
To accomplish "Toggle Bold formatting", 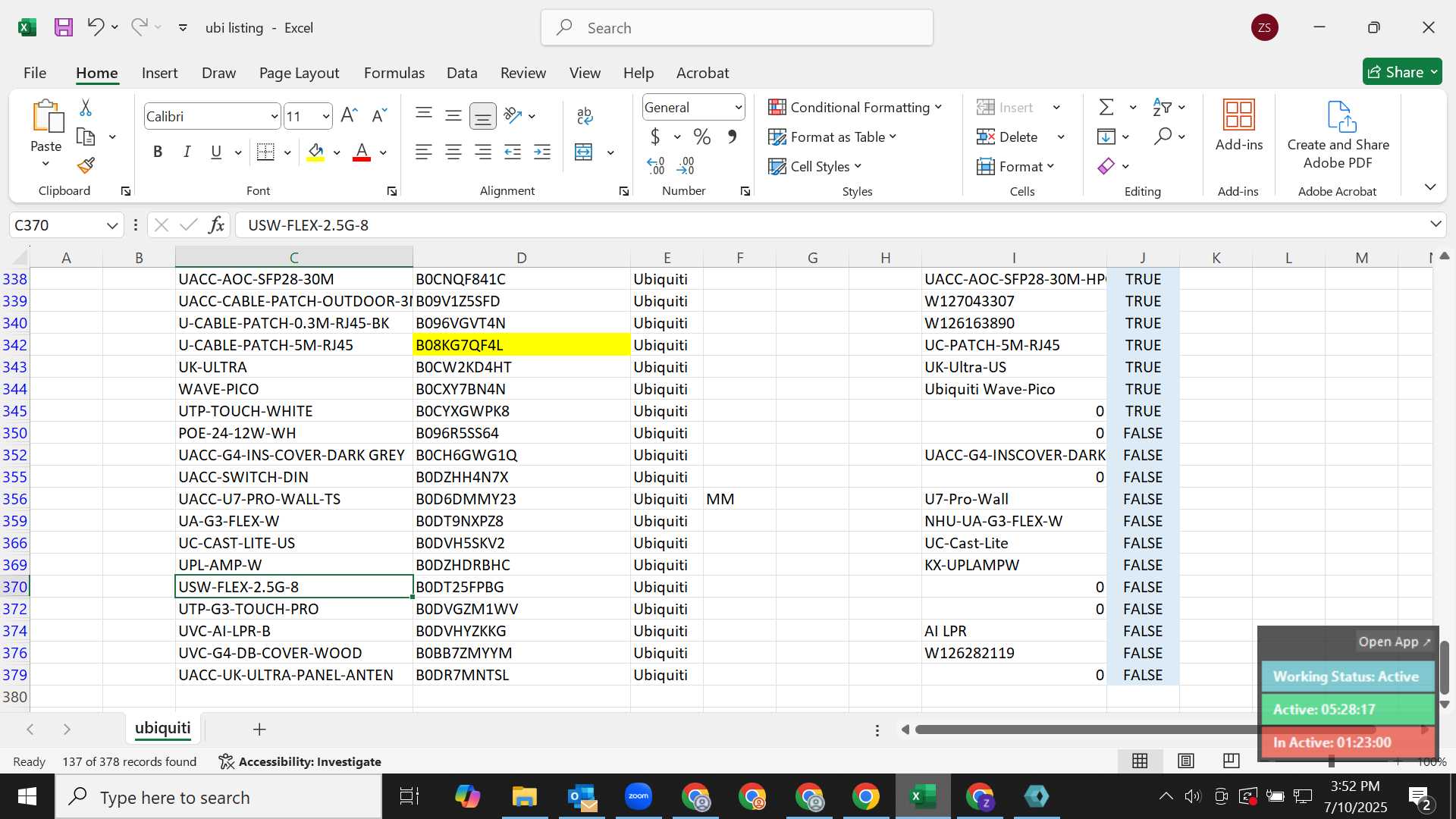I will [158, 152].
